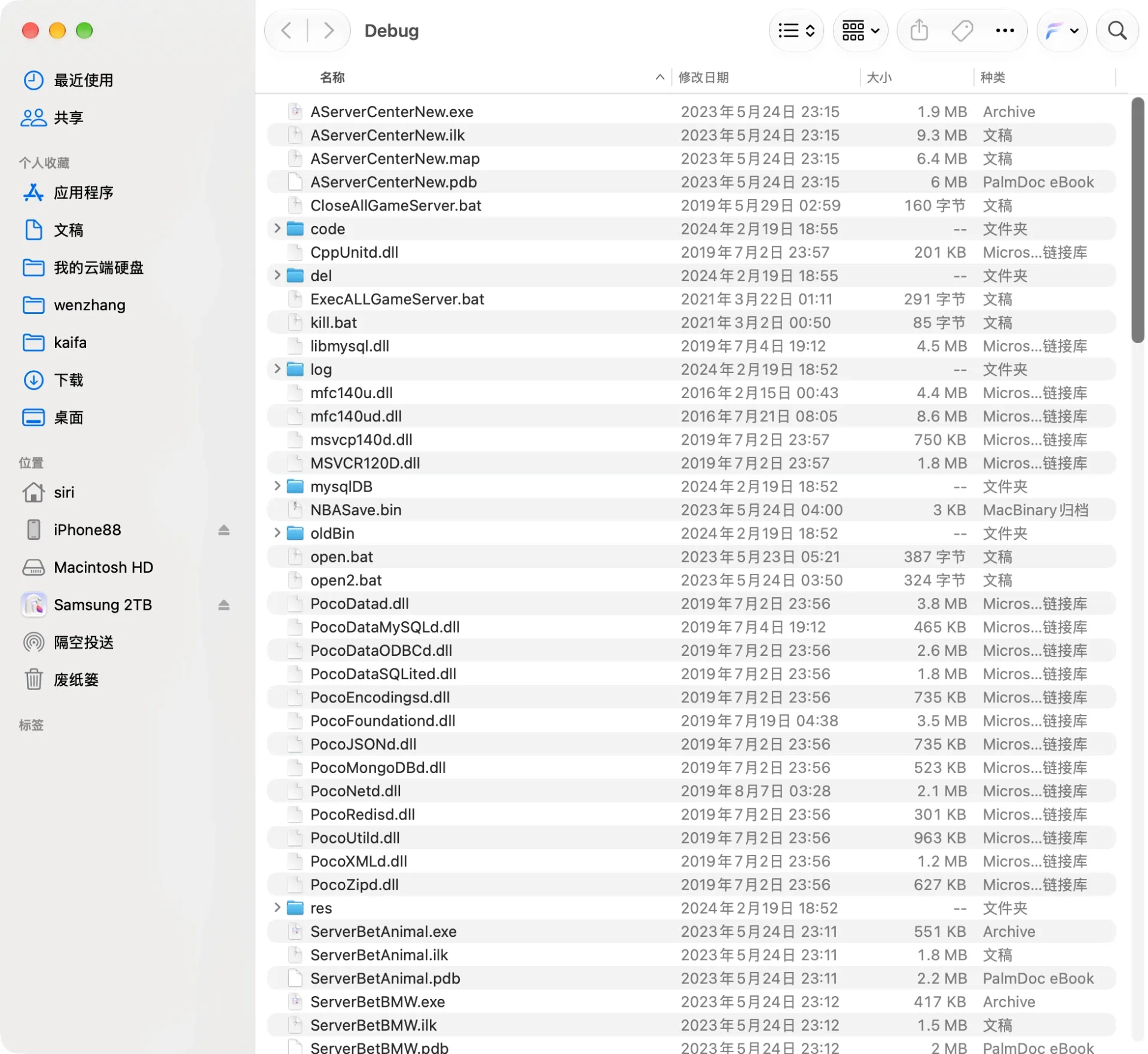The image size is (1148, 1054).
Task: Select NBASave.bin file
Action: coord(691,510)
